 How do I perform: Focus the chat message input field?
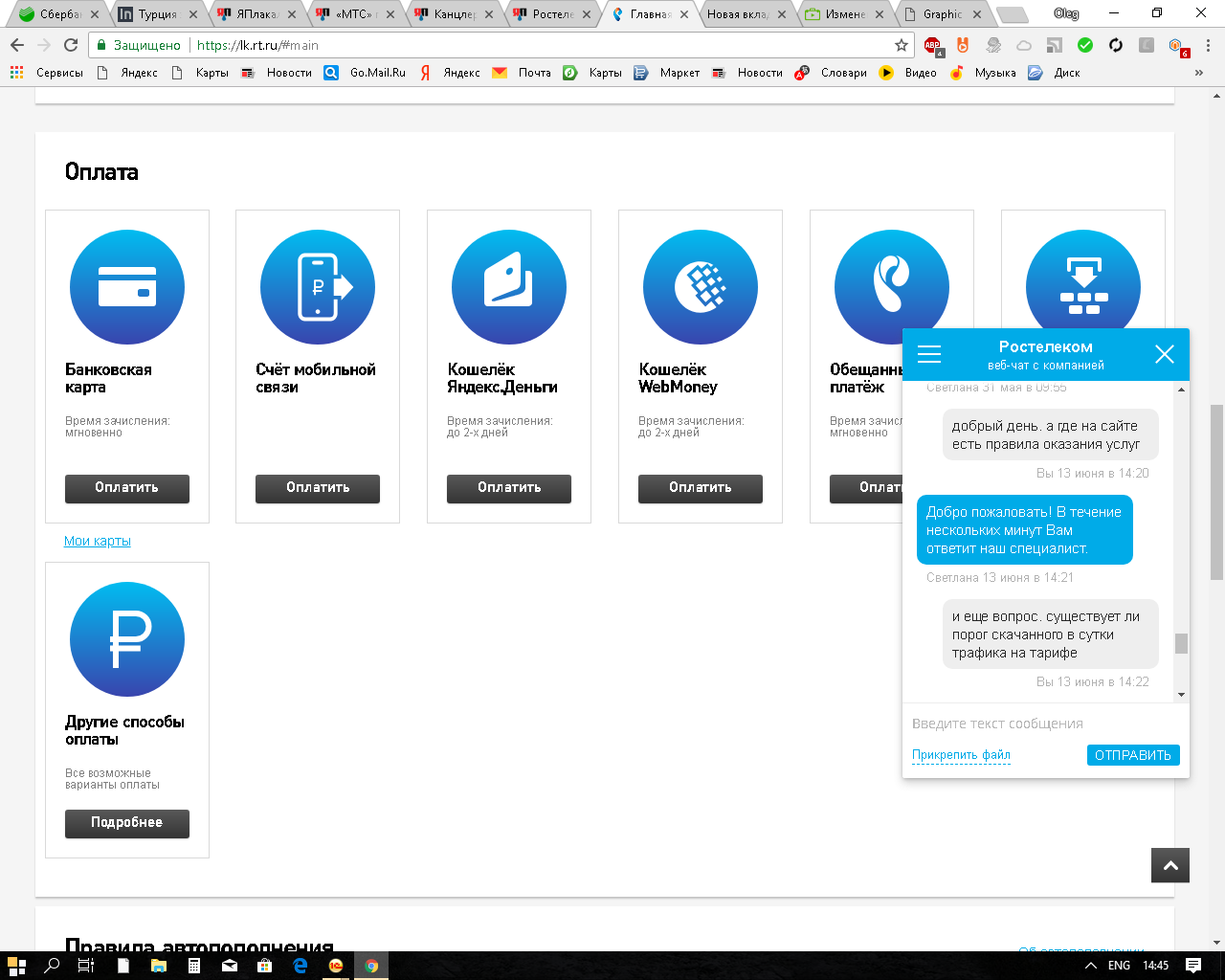coord(1045,724)
